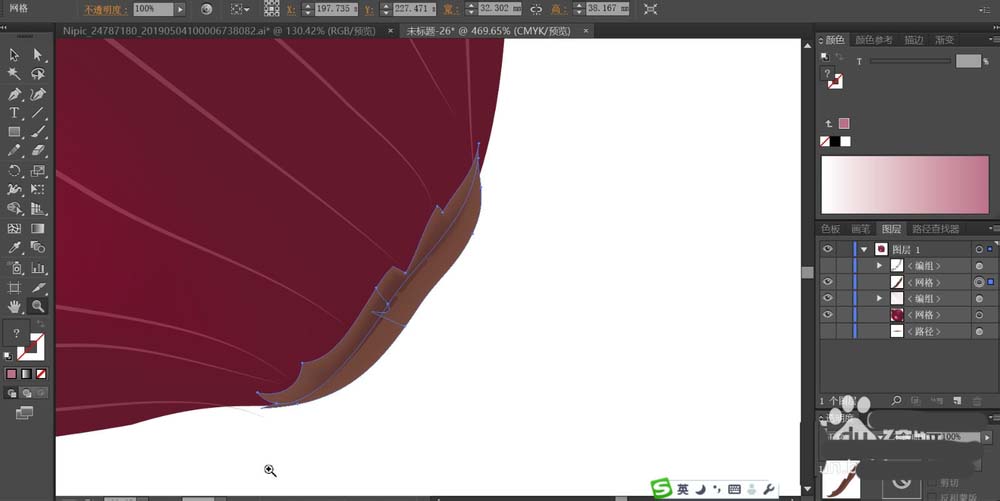
Task: Click the 不透明度 label link
Action: point(106,10)
